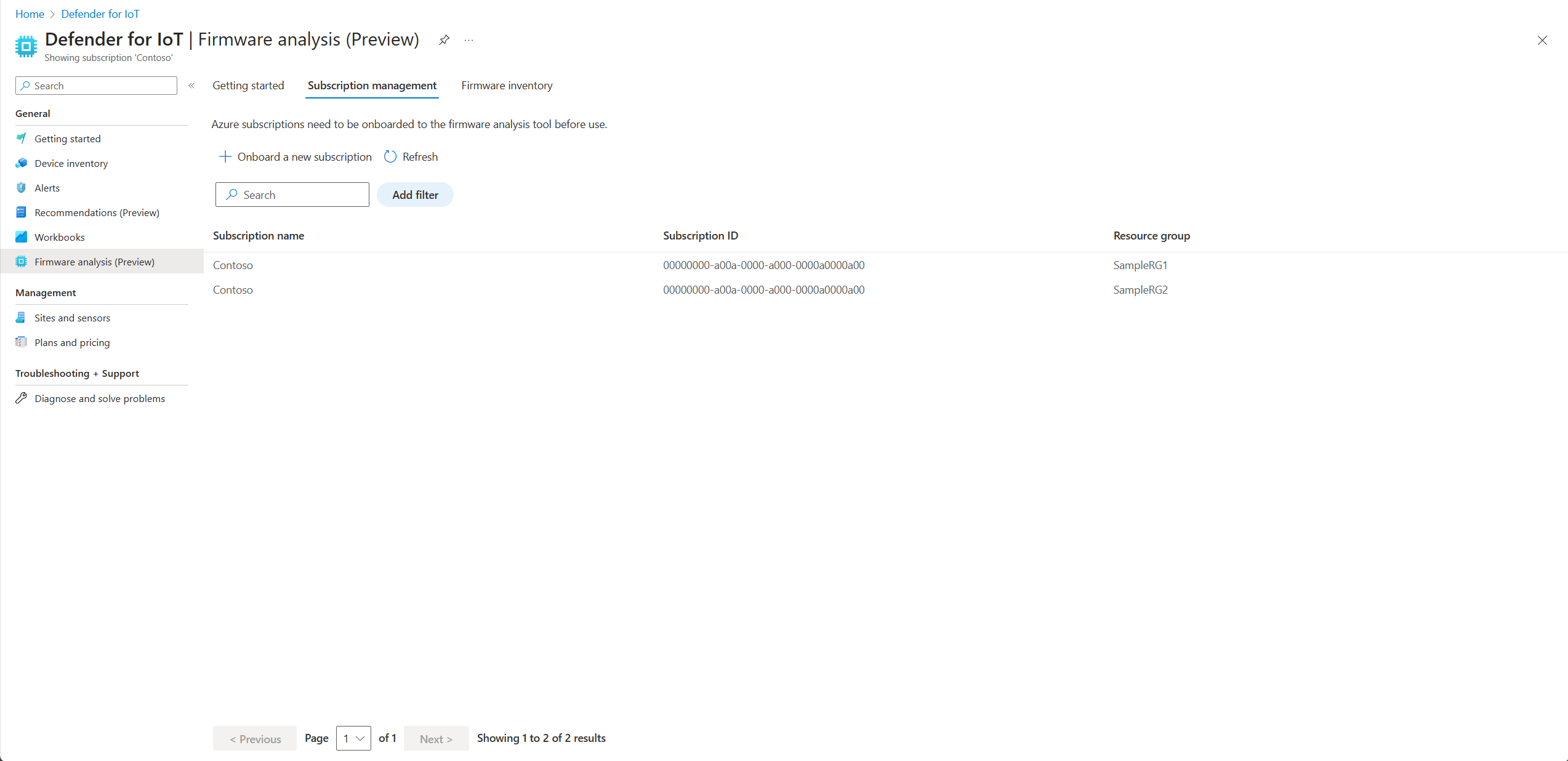
Task: Click the Refresh button label
Action: (420, 157)
